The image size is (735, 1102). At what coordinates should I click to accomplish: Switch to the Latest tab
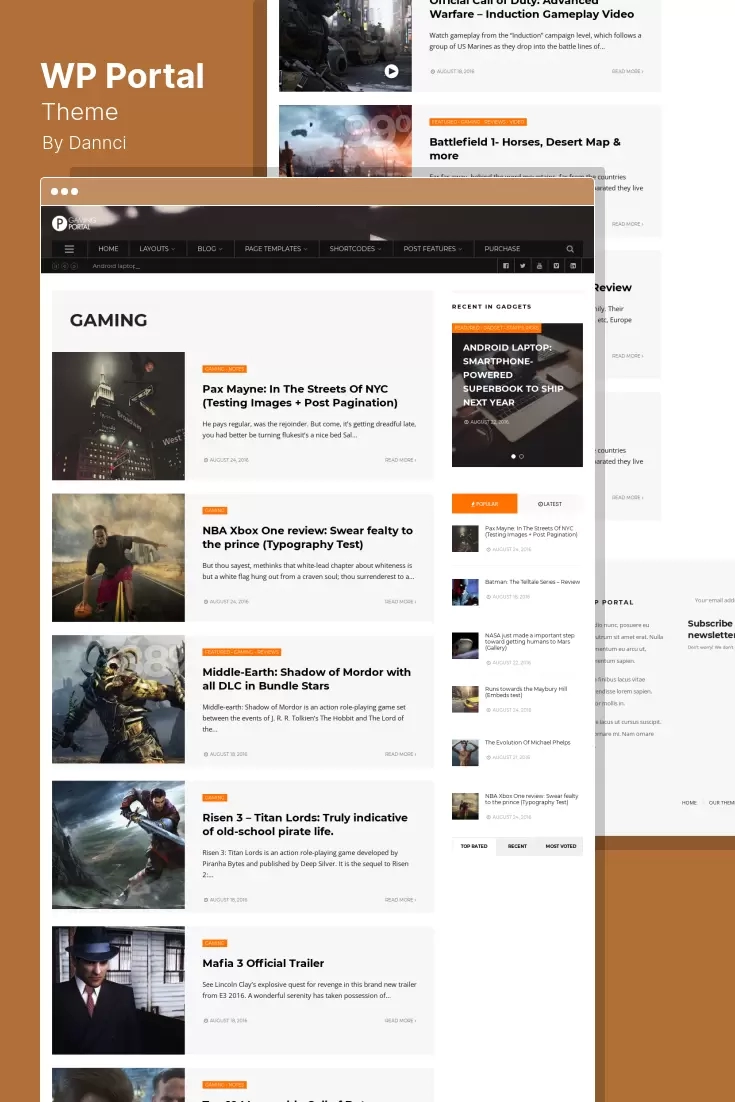click(x=549, y=504)
